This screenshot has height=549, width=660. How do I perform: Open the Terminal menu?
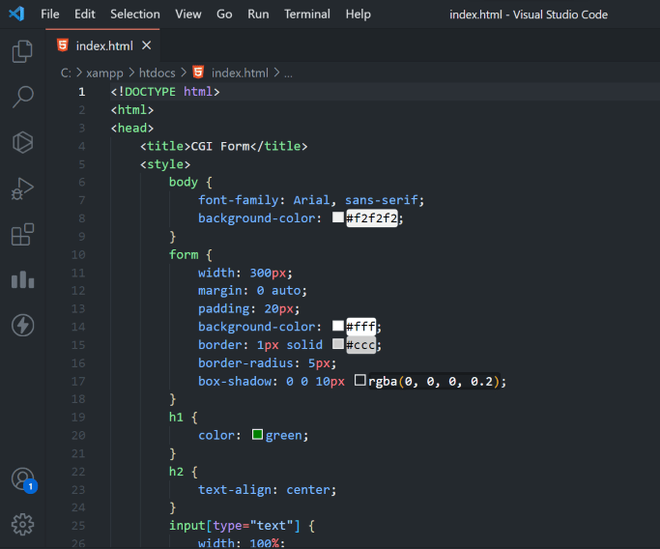click(x=307, y=14)
